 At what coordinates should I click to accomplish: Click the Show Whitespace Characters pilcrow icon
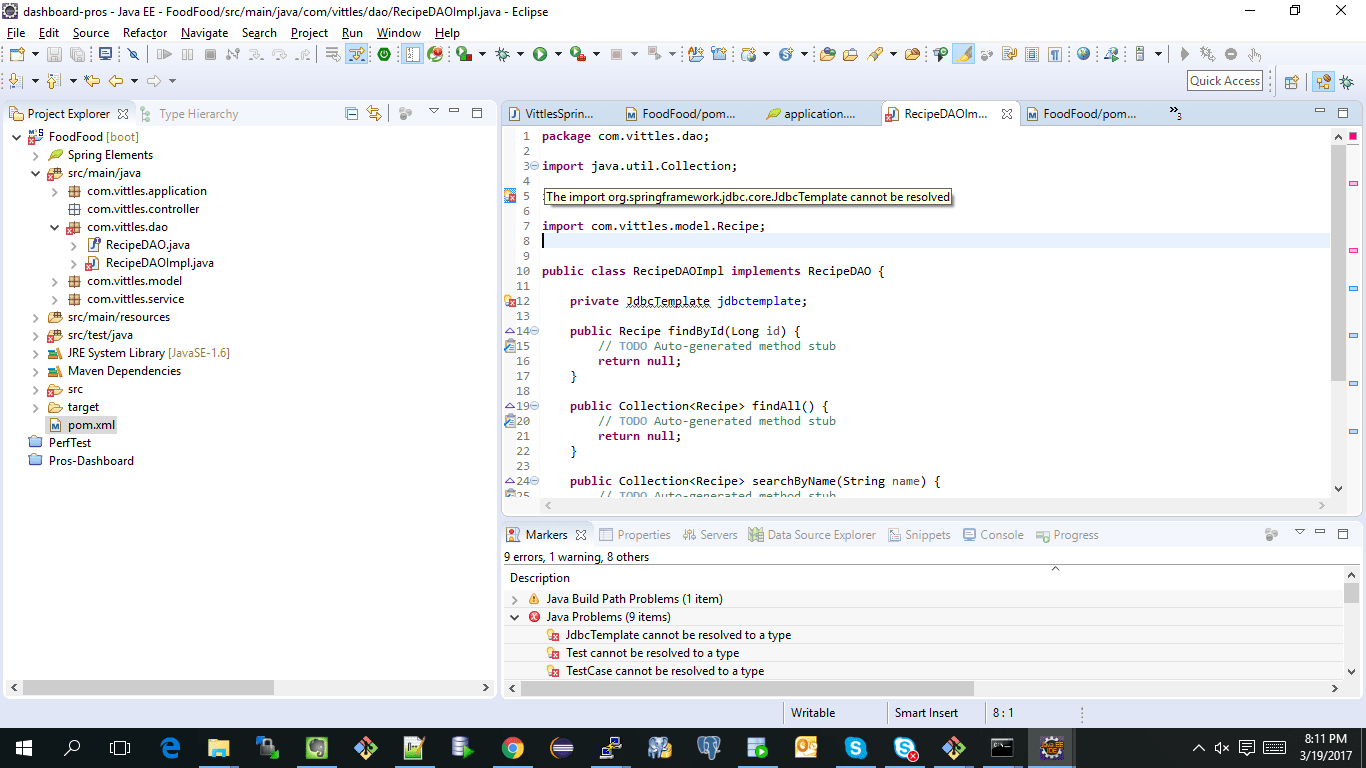[1054, 54]
